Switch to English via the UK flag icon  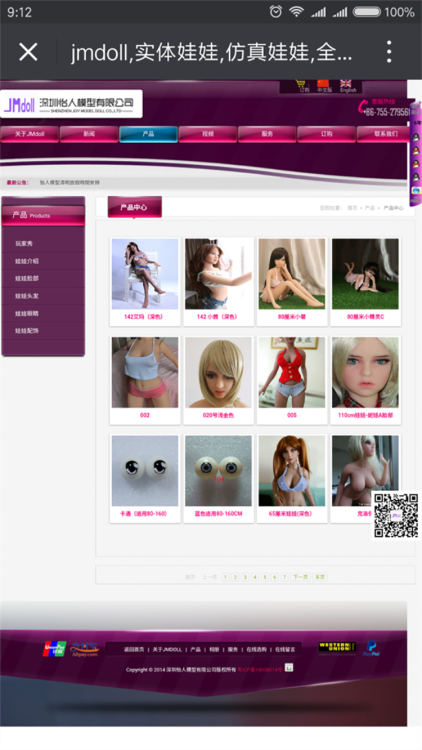pyautogui.click(x=347, y=86)
